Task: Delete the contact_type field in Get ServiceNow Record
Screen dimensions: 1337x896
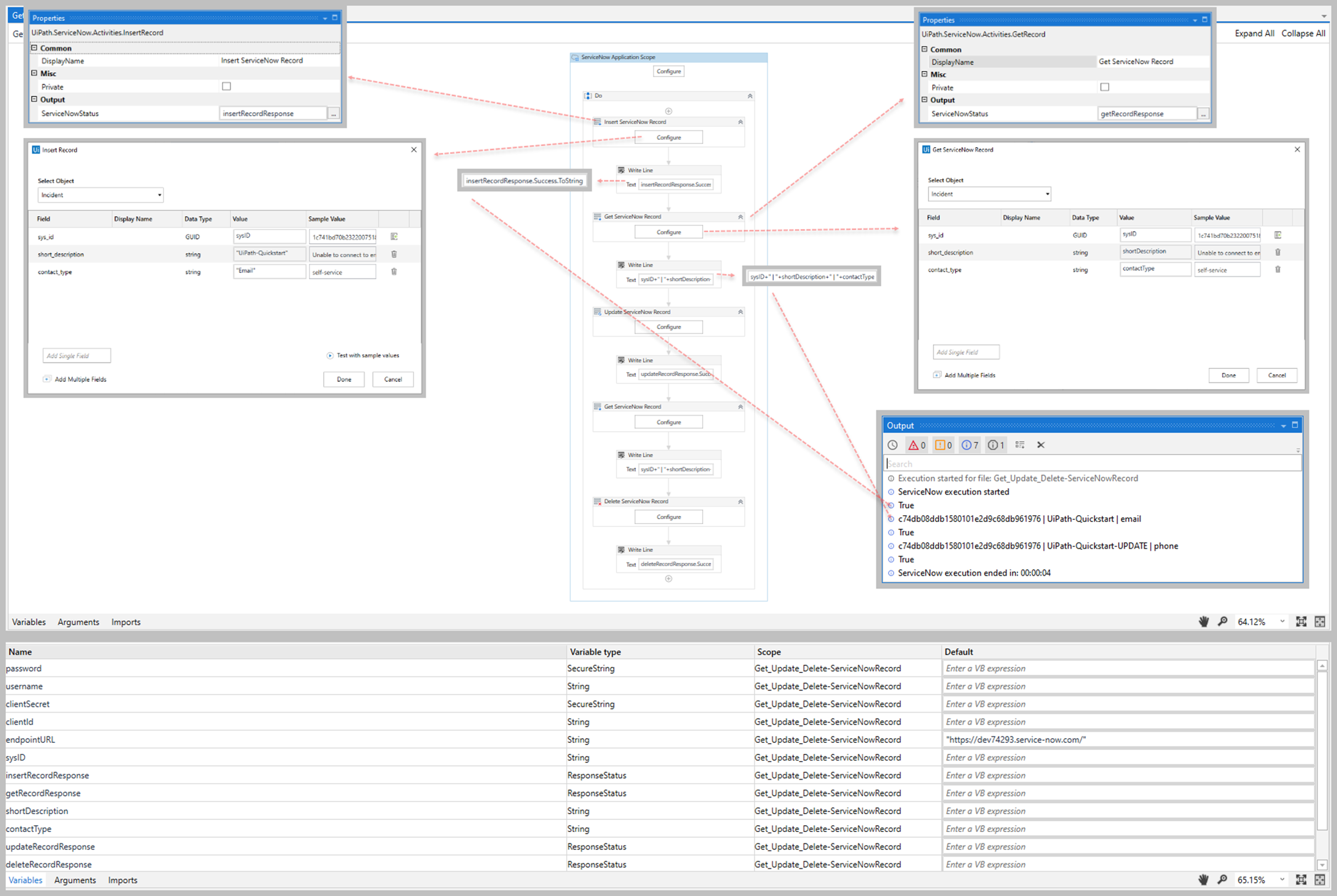Action: pyautogui.click(x=1278, y=269)
